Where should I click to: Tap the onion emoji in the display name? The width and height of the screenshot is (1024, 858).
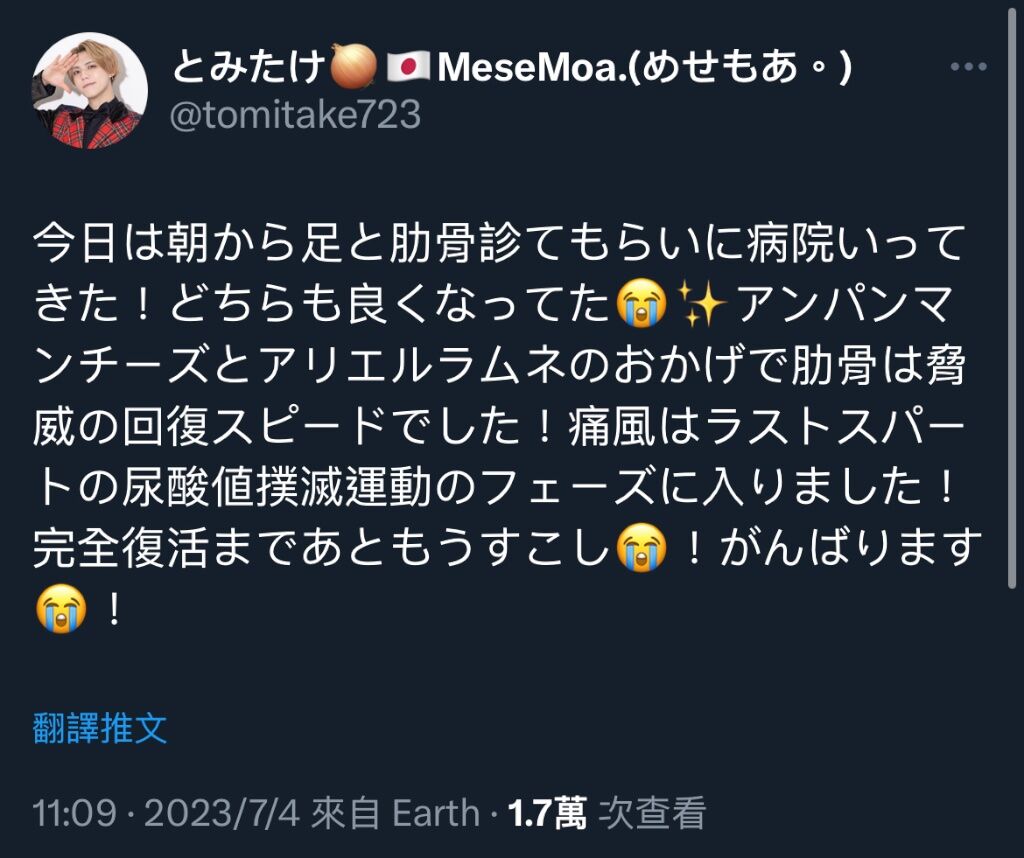click(x=353, y=66)
